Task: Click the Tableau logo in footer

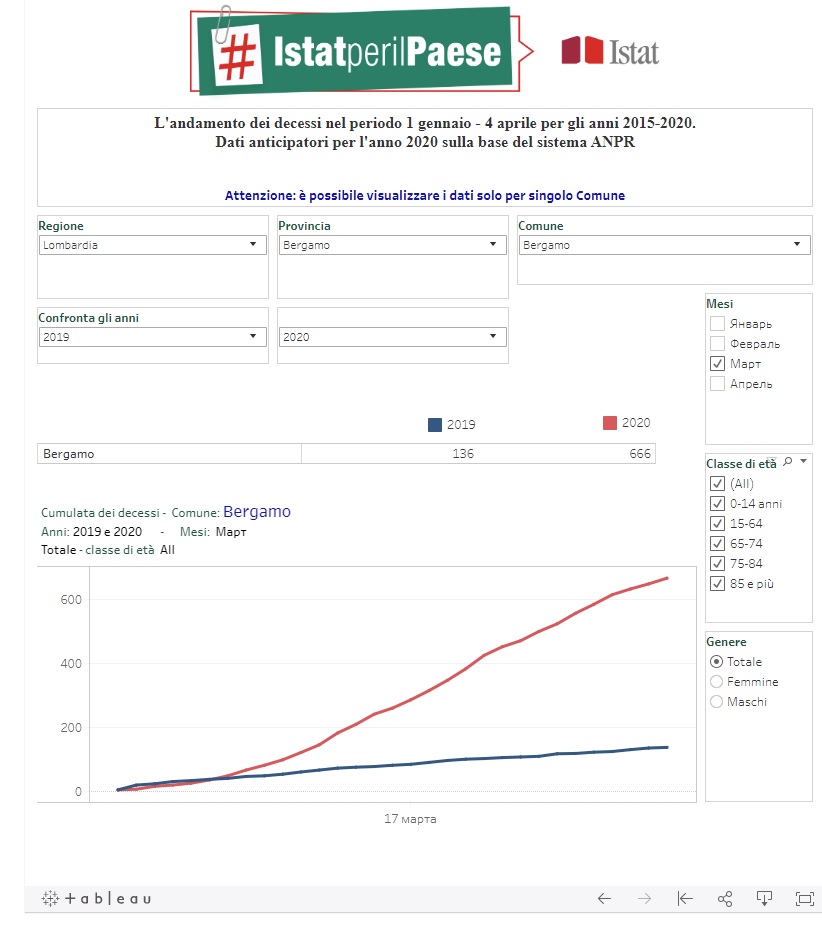Action: 96,898
